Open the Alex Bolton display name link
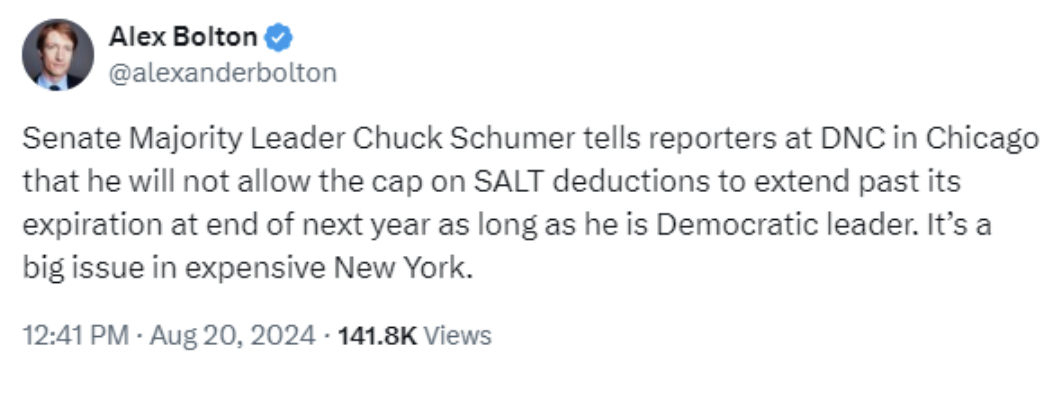This screenshot has width=1052, height=396. 182,37
